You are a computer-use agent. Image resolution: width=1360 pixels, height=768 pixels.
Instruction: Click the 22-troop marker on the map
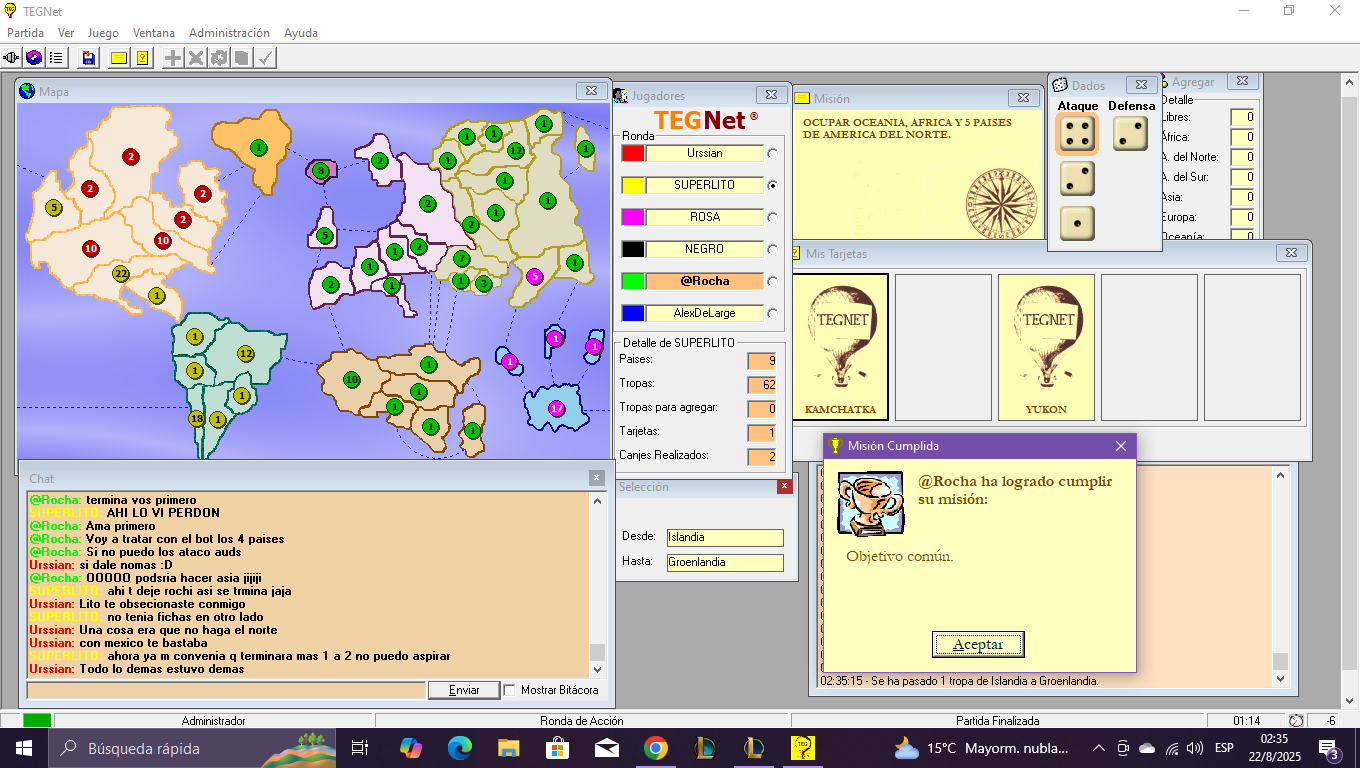pos(121,274)
